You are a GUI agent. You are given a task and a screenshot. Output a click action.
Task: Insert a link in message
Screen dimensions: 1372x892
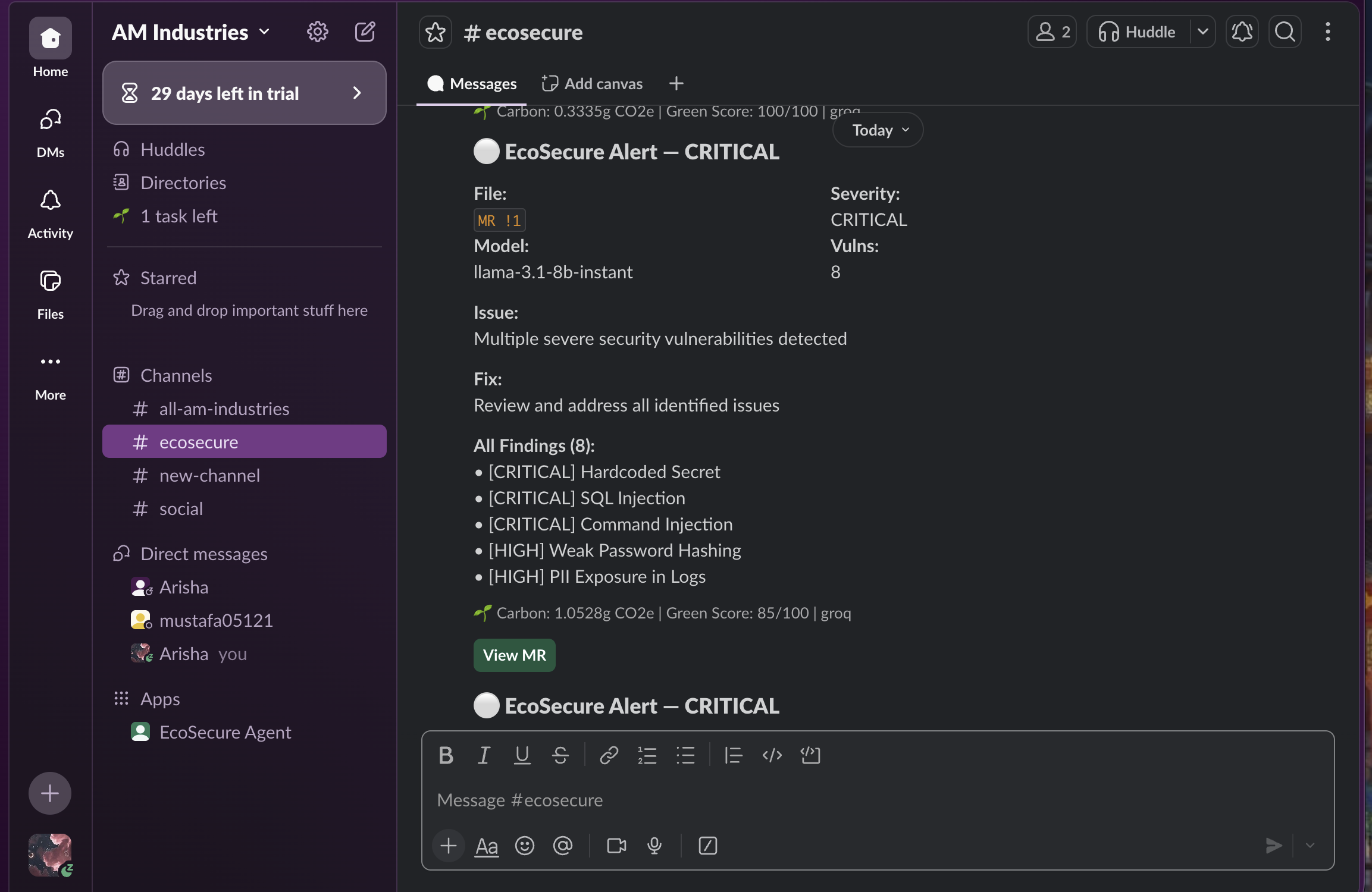coord(609,755)
